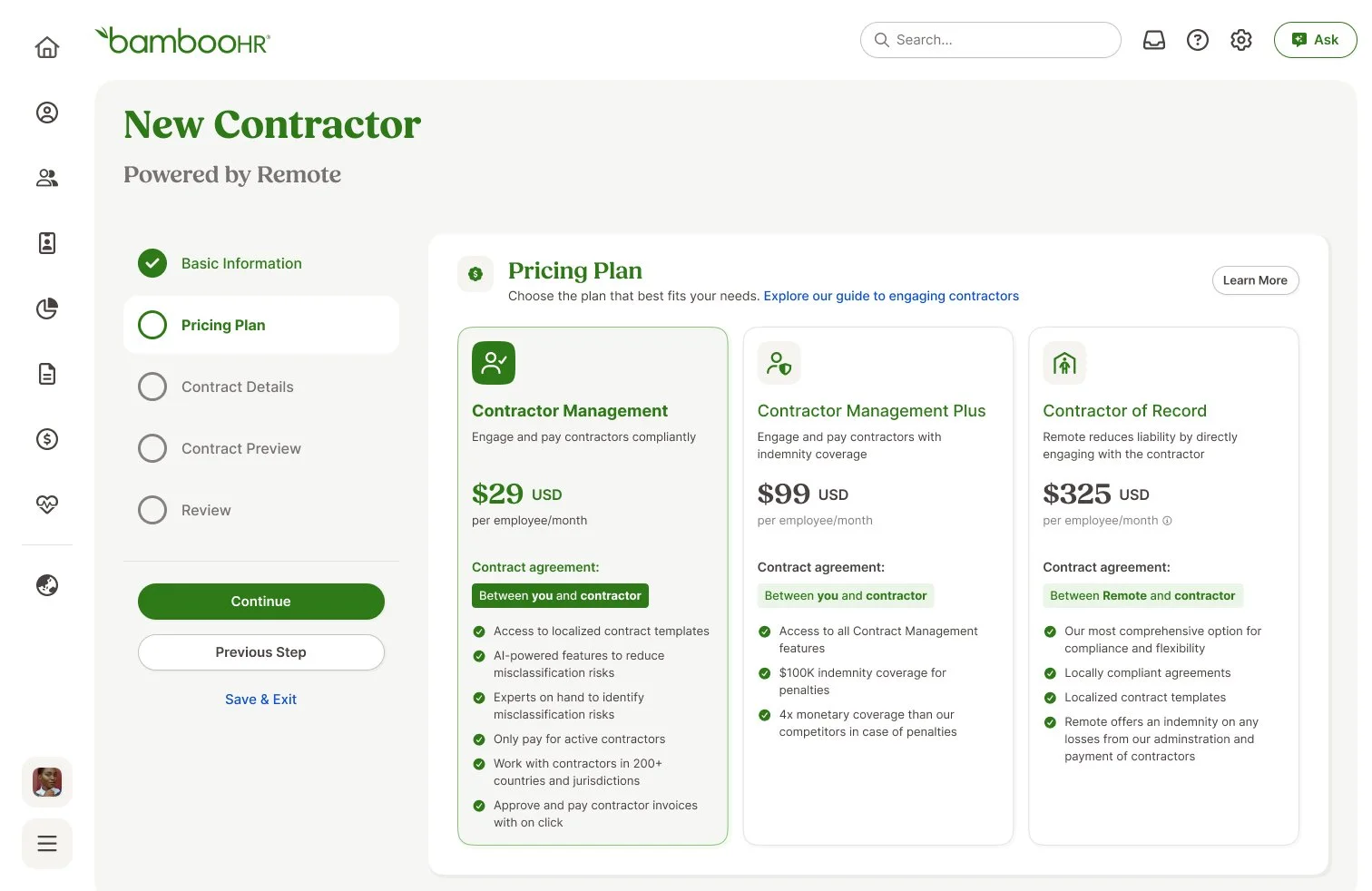Click the Contractor Management person-check icon
Screen dimensions: 1372x891
point(494,363)
